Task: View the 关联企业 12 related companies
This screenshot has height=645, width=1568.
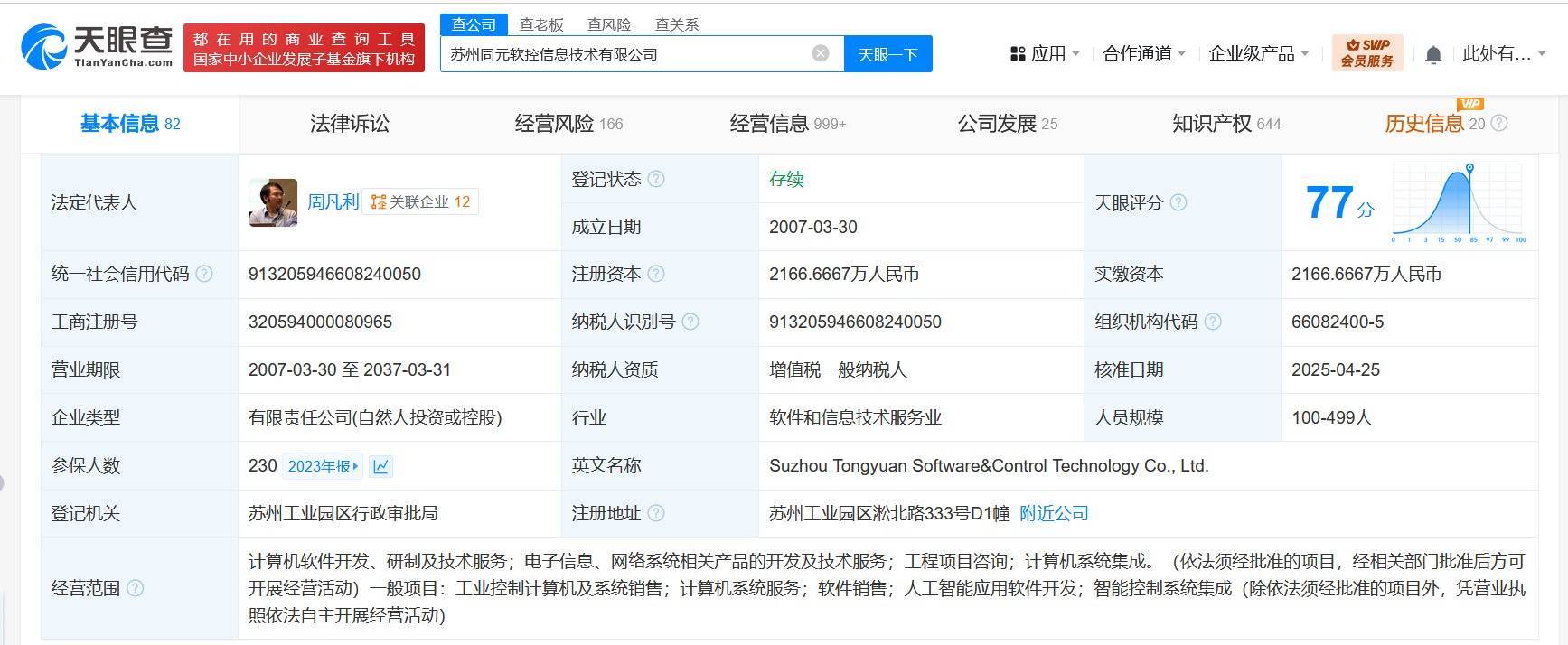Action: click(420, 202)
